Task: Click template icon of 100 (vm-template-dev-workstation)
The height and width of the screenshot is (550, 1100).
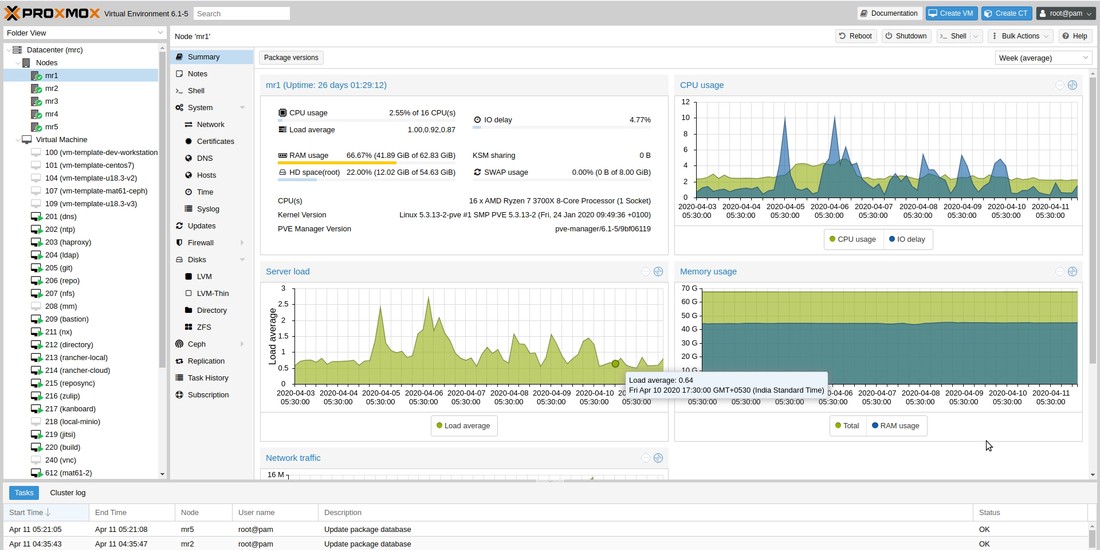Action: click(x=36, y=152)
